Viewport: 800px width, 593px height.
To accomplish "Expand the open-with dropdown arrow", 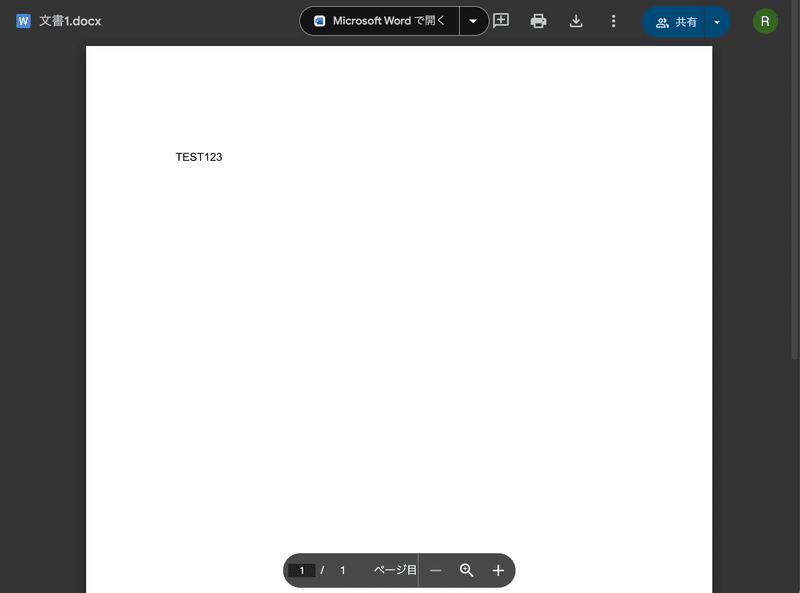I will [x=473, y=21].
